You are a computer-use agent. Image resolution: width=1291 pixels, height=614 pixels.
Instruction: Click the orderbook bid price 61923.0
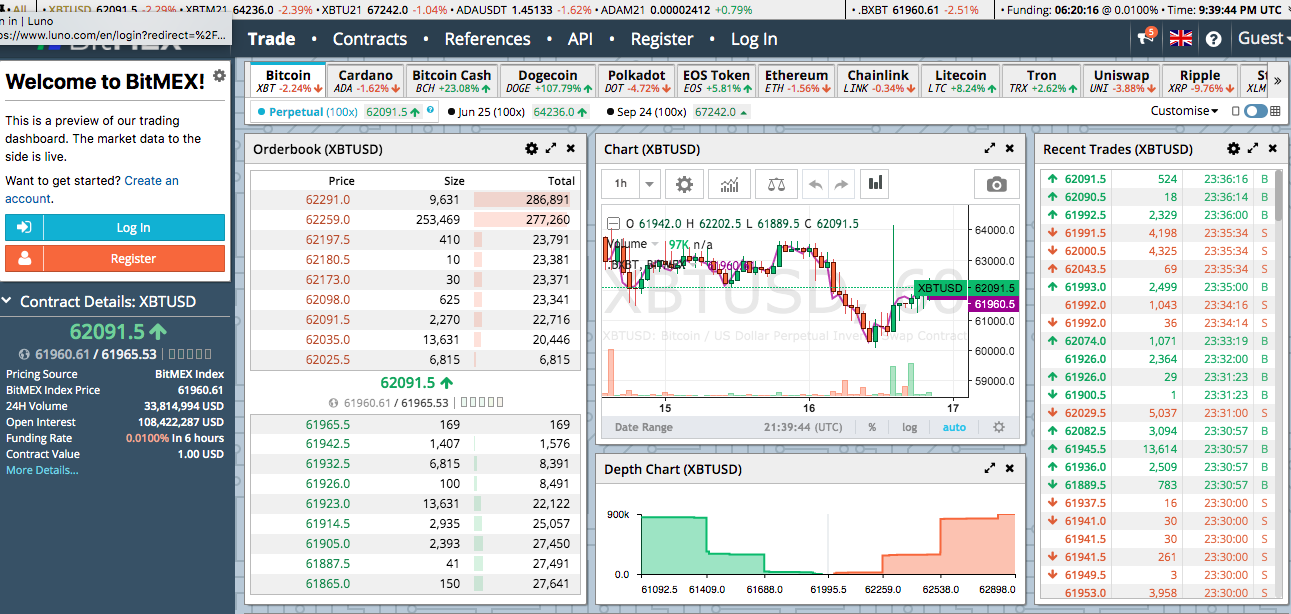(328, 504)
